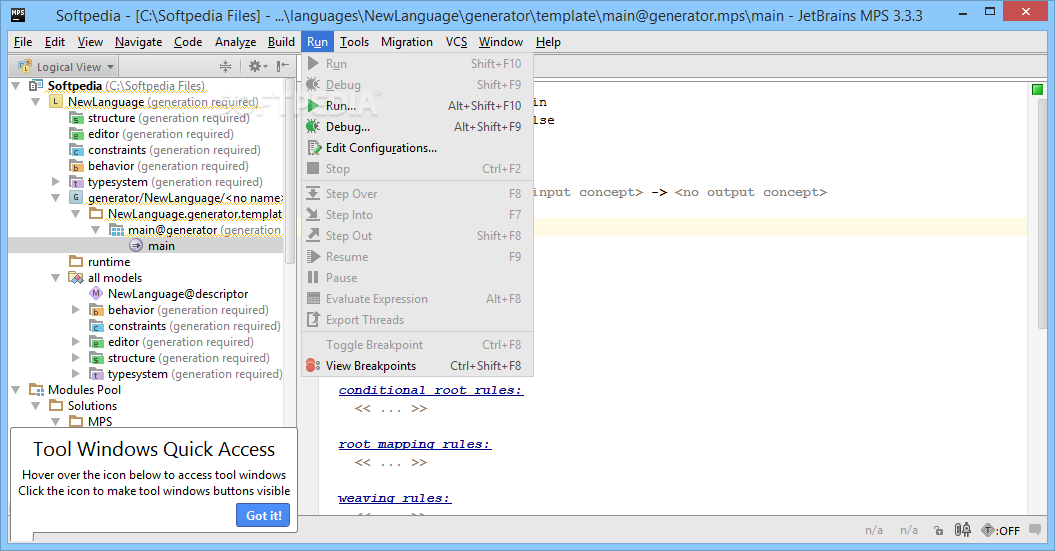Screen dimensions: 1055x551
Task: Click the Step Into icon
Action: pos(313,214)
